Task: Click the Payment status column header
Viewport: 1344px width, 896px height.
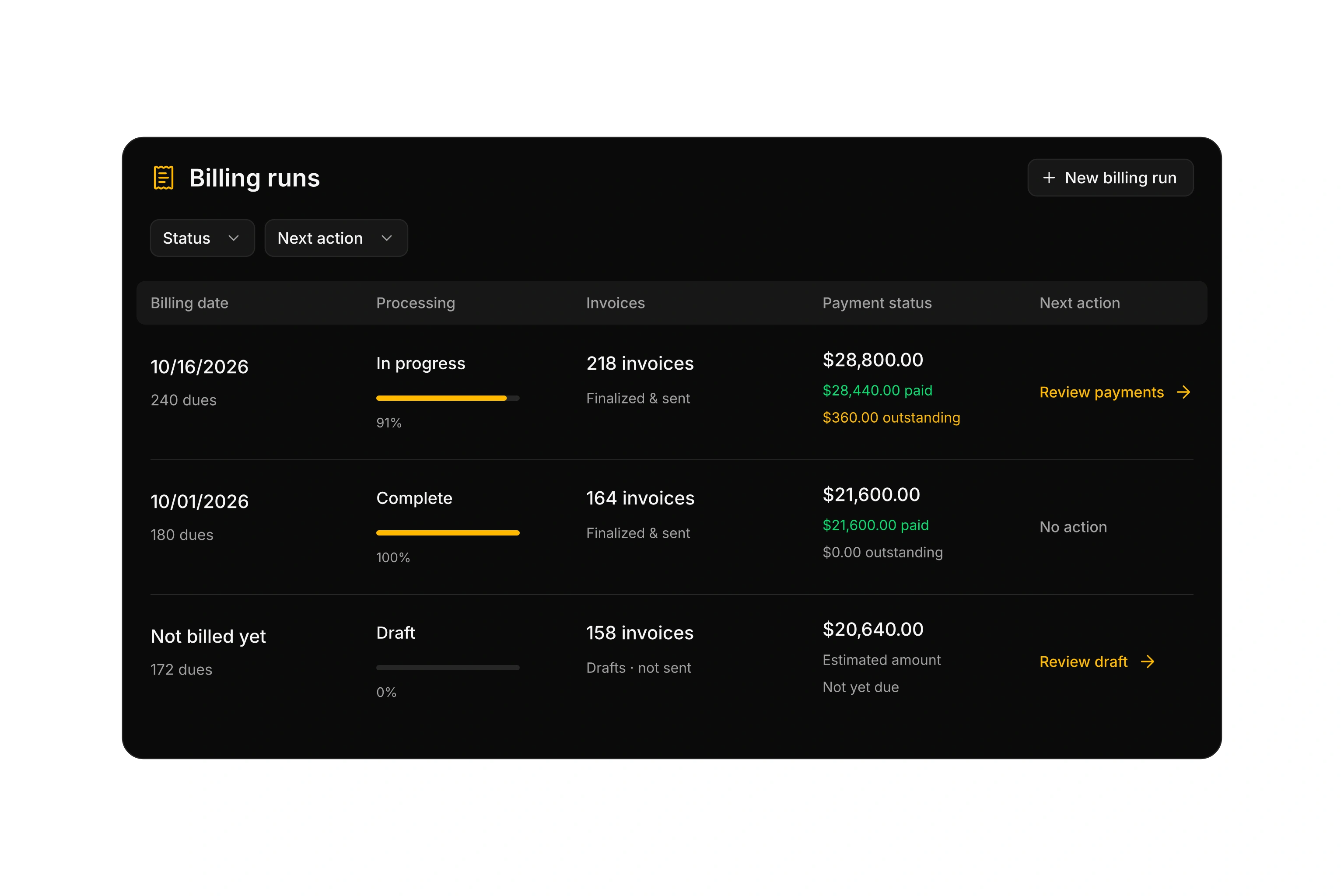Action: [877, 303]
